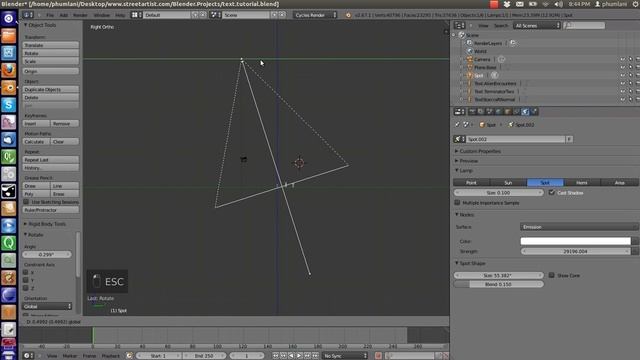Click the Strength value field
The height and width of the screenshot is (360, 640).
pyautogui.click(x=576, y=251)
